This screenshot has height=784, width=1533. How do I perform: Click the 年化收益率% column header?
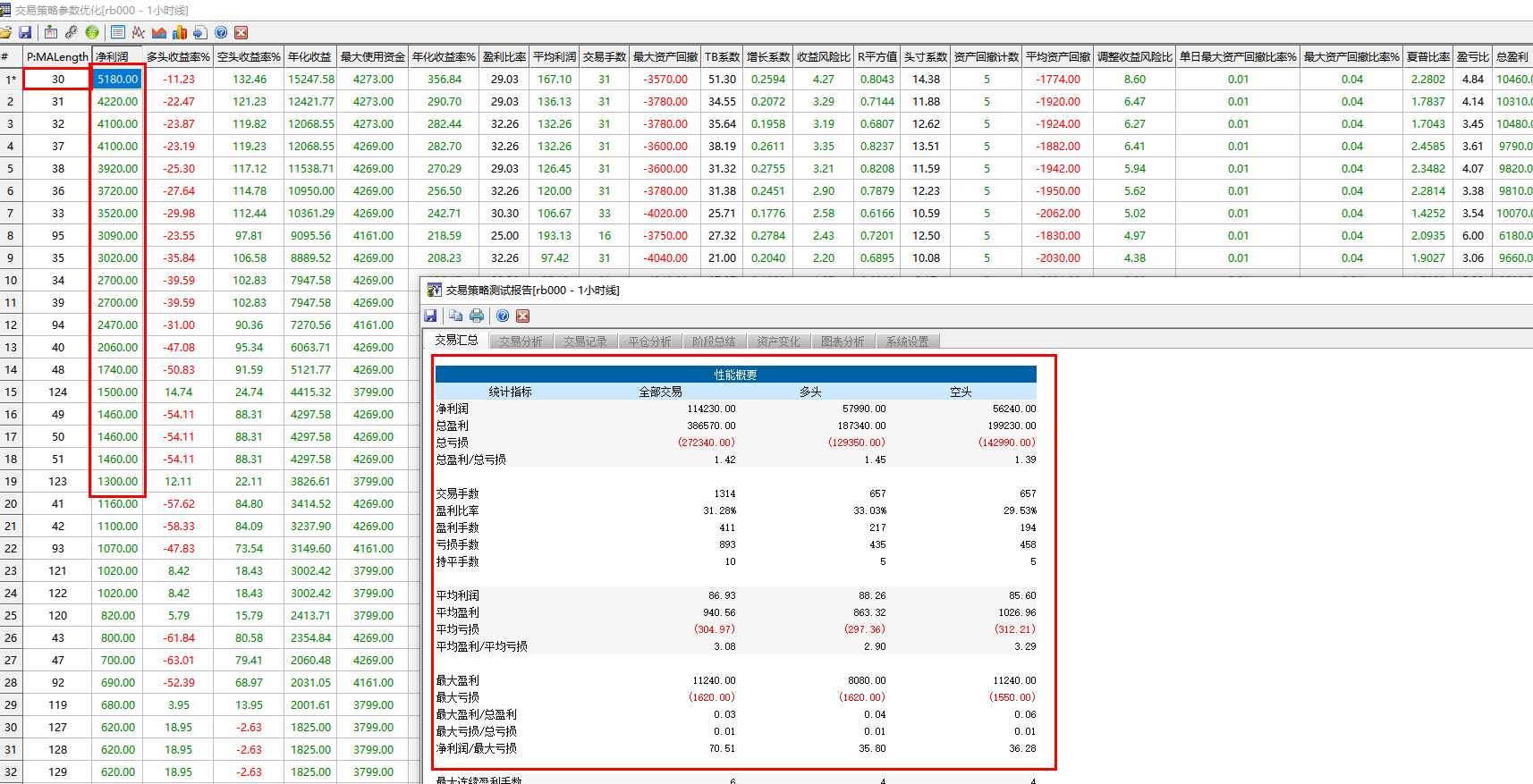(444, 56)
